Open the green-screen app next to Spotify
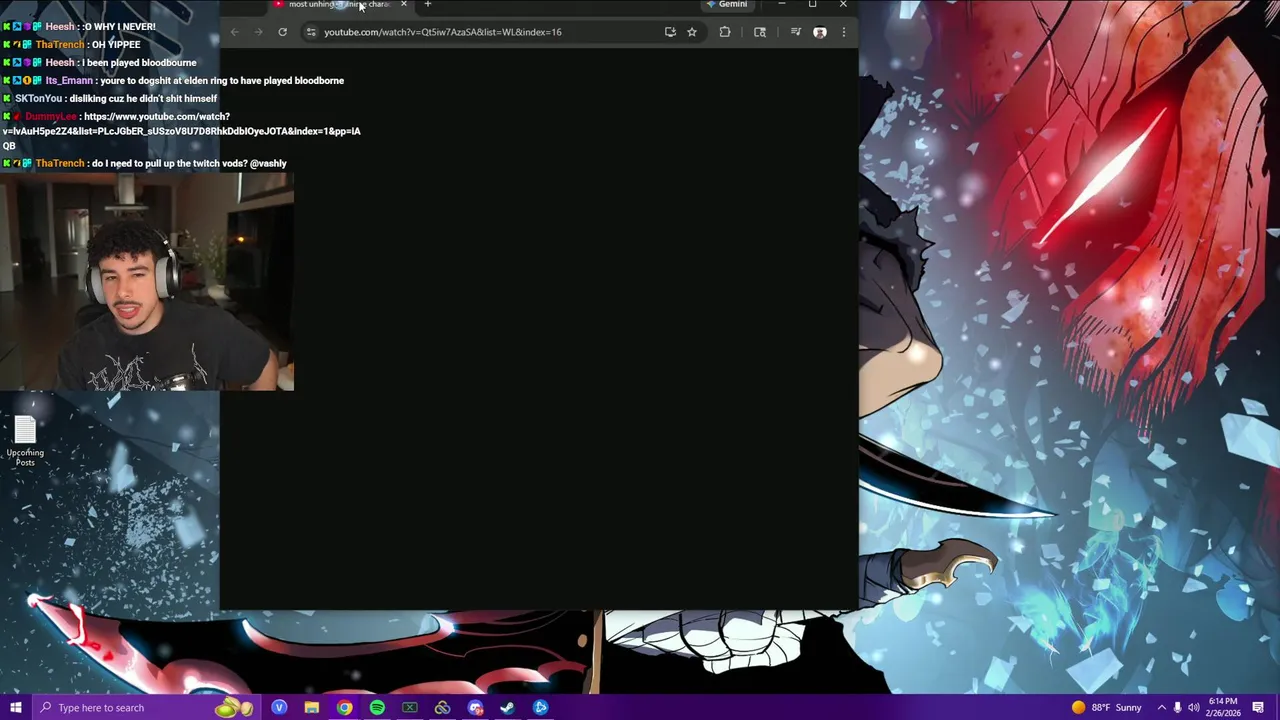 [x=410, y=708]
